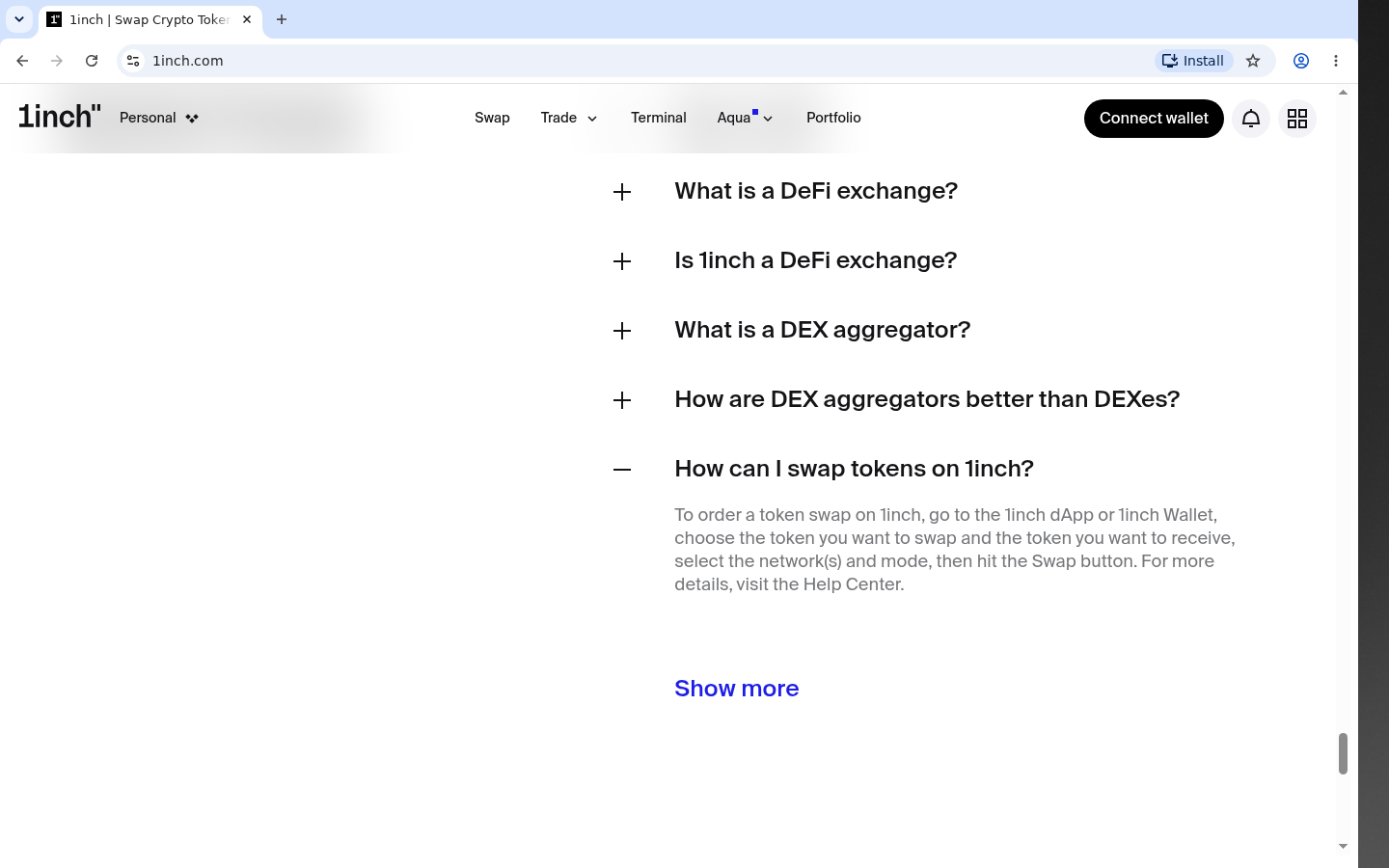Click the scrollbar up arrow
Viewport: 1389px width, 868px height.
(x=1343, y=93)
